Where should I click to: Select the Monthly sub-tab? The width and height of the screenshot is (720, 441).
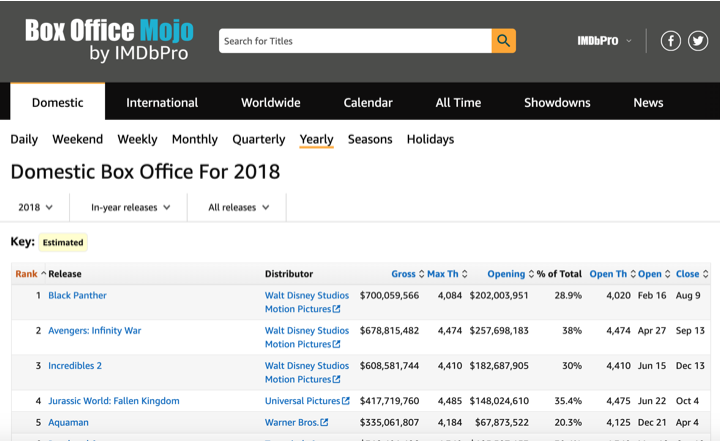coord(195,139)
